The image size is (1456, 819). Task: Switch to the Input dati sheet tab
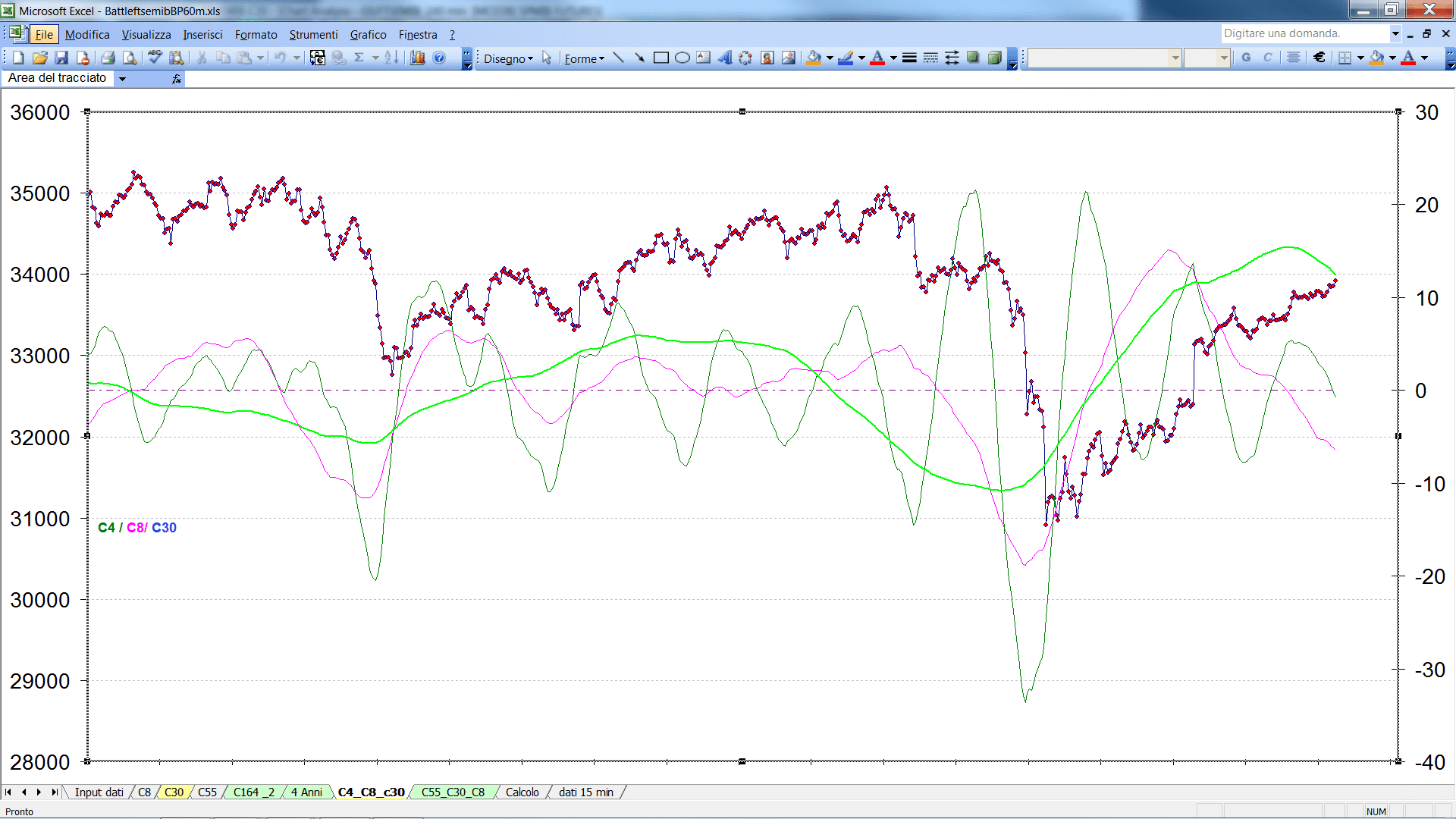click(x=99, y=792)
